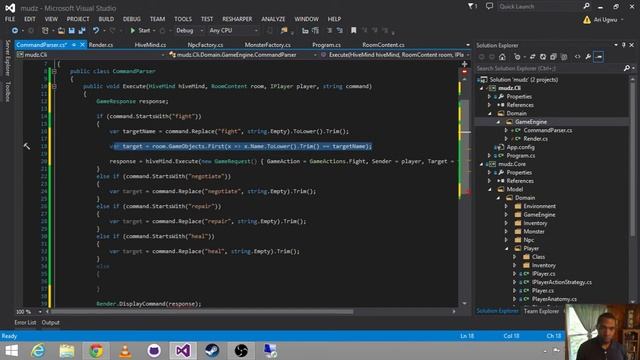Collapse the GameEngine folder in mudz.Cli
Viewport: 640px width, 360px height.
pos(498,122)
